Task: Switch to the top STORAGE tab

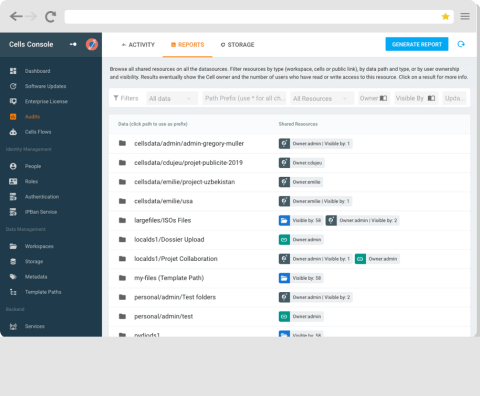Action: [237, 45]
